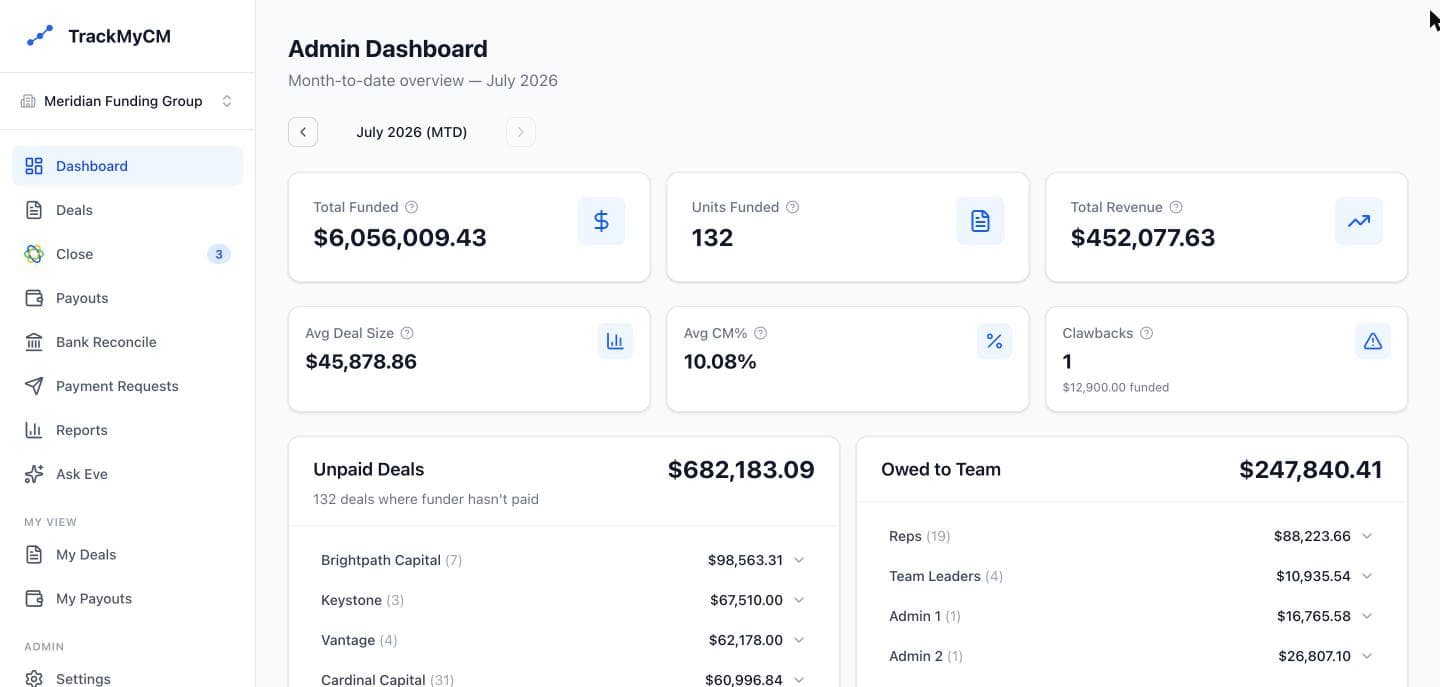This screenshot has width=1440, height=687.
Task: Expand the Admin 1 owed row
Action: pyautogui.click(x=1131, y=616)
